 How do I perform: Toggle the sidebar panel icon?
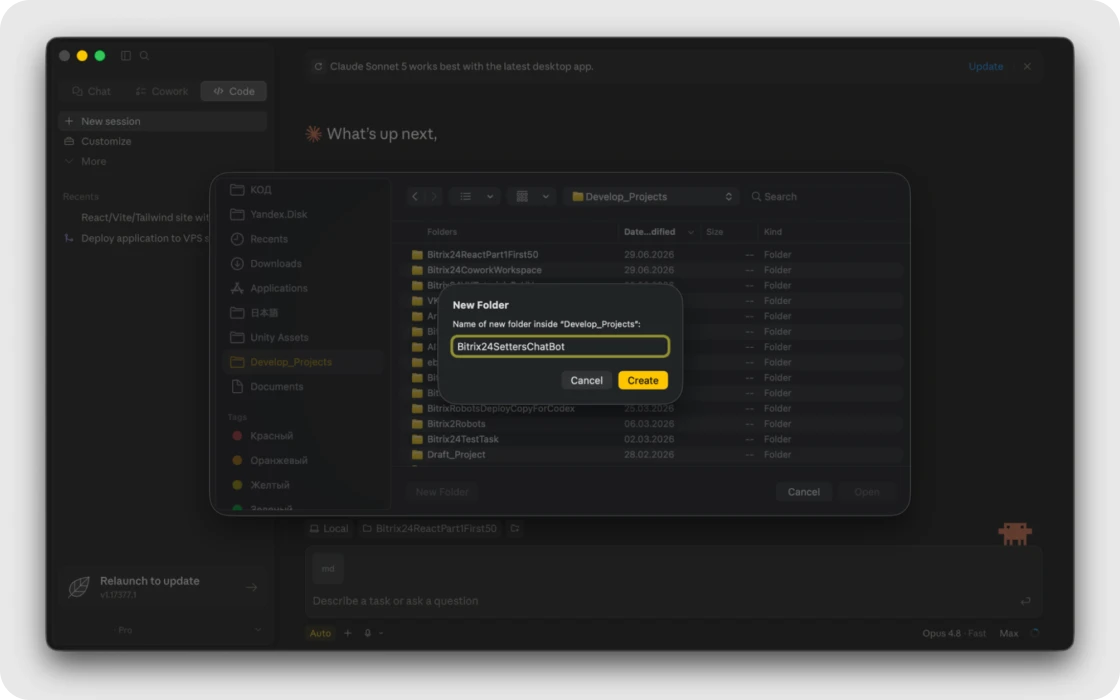[126, 56]
